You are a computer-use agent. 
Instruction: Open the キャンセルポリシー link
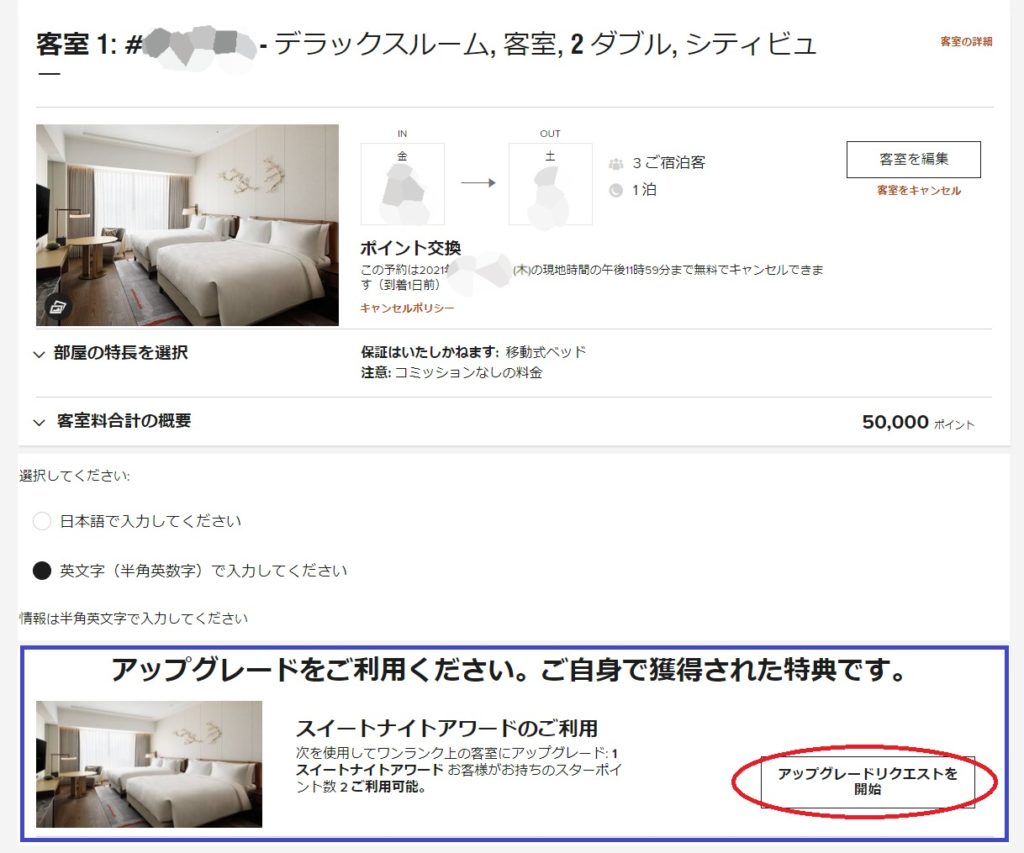click(x=407, y=308)
